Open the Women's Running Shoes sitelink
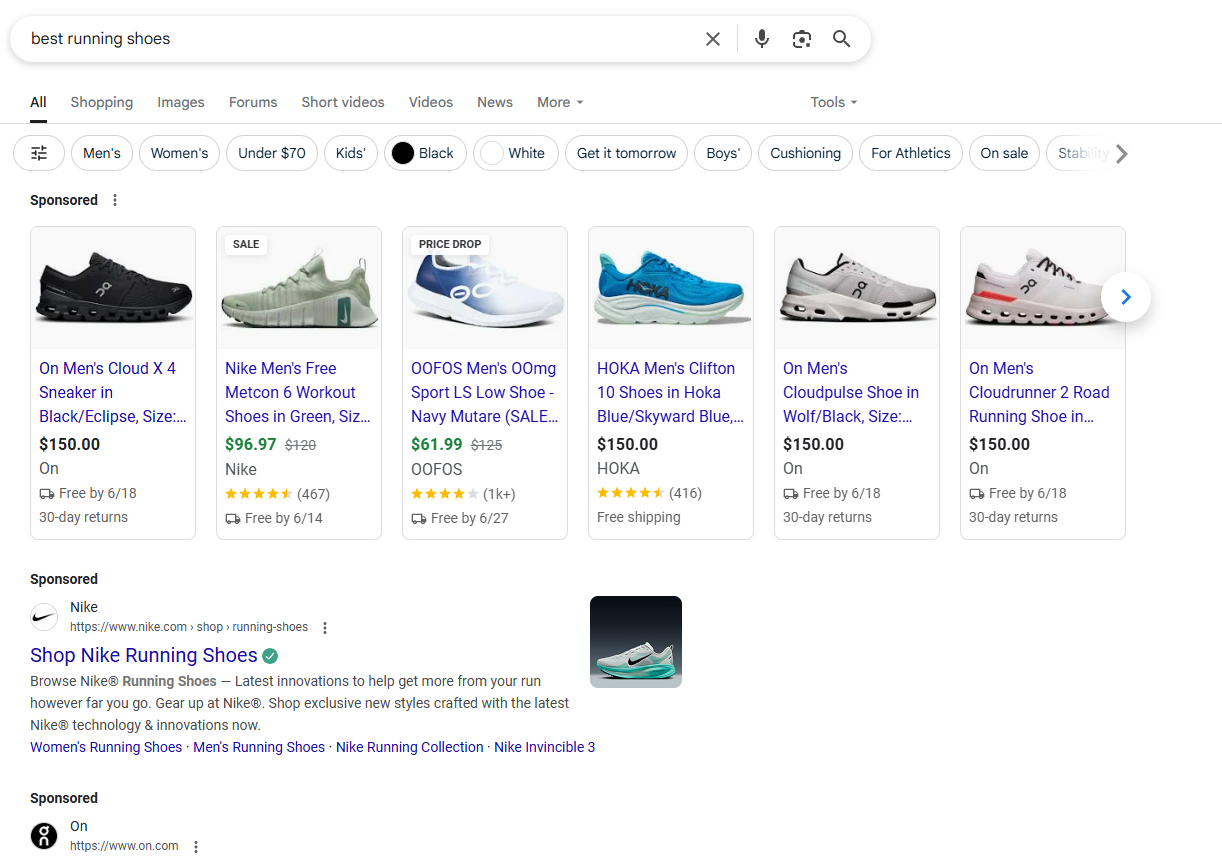 [106, 747]
